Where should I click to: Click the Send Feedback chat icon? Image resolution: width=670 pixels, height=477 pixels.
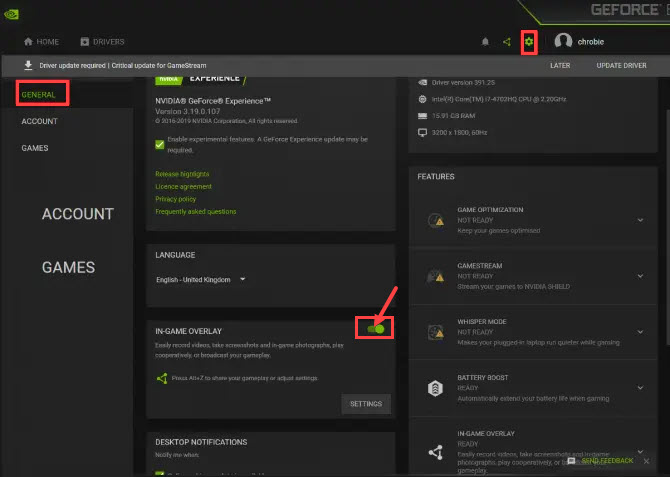pos(571,460)
